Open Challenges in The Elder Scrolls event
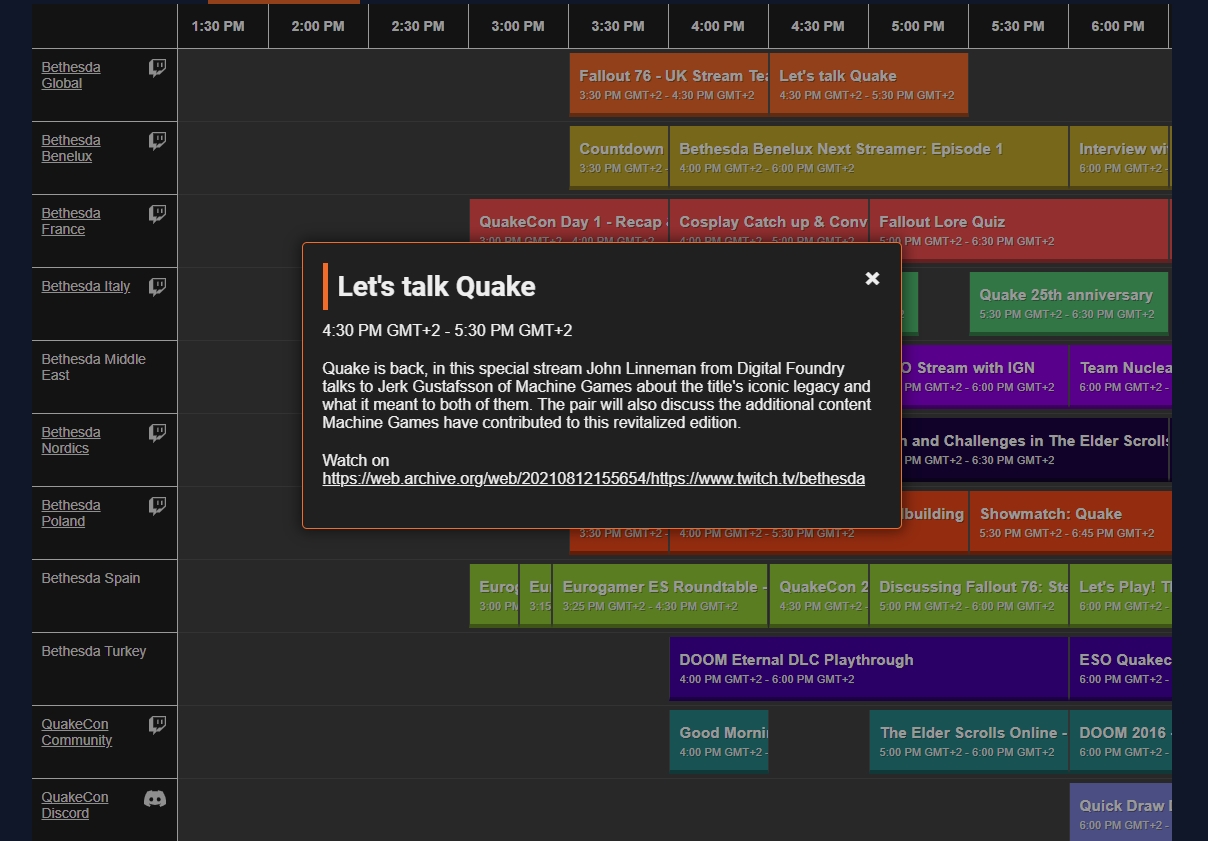 (x=1035, y=449)
